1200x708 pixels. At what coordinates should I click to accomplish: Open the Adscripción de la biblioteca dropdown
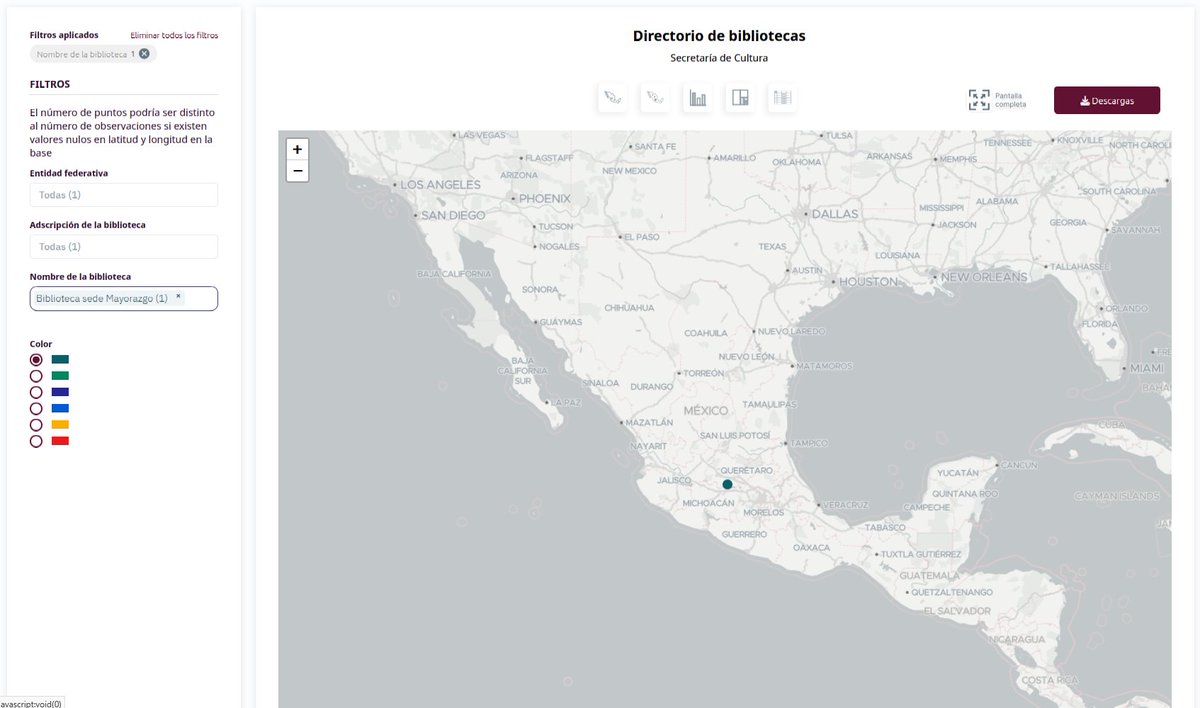tap(123, 246)
